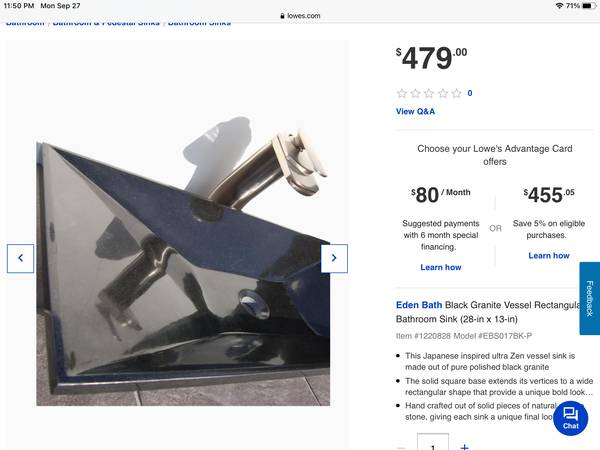
Task: Open View Q&A link
Action: [415, 111]
